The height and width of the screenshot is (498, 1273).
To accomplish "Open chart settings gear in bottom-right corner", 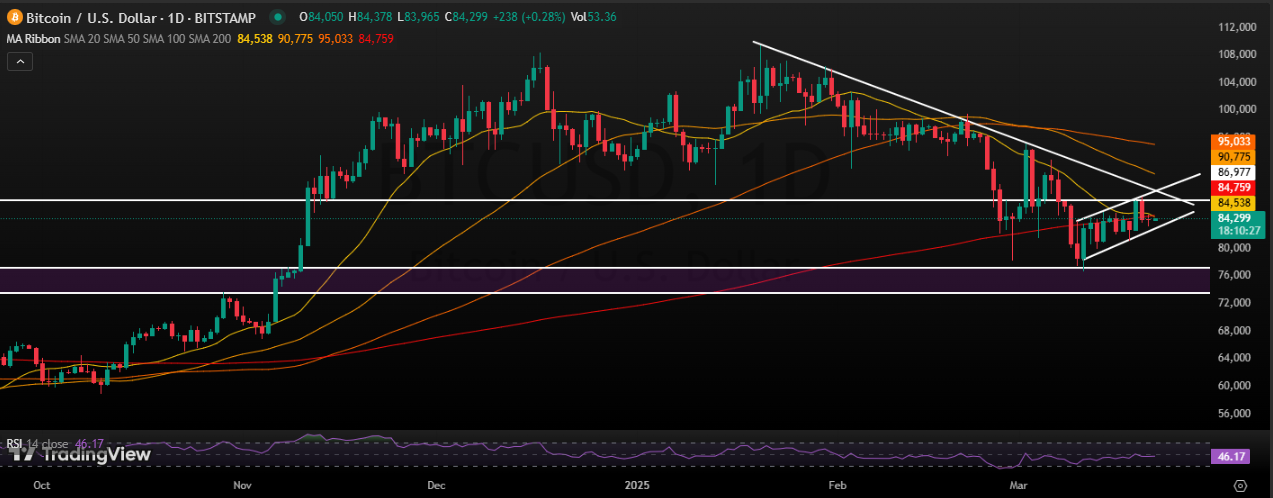I will 1240,485.
